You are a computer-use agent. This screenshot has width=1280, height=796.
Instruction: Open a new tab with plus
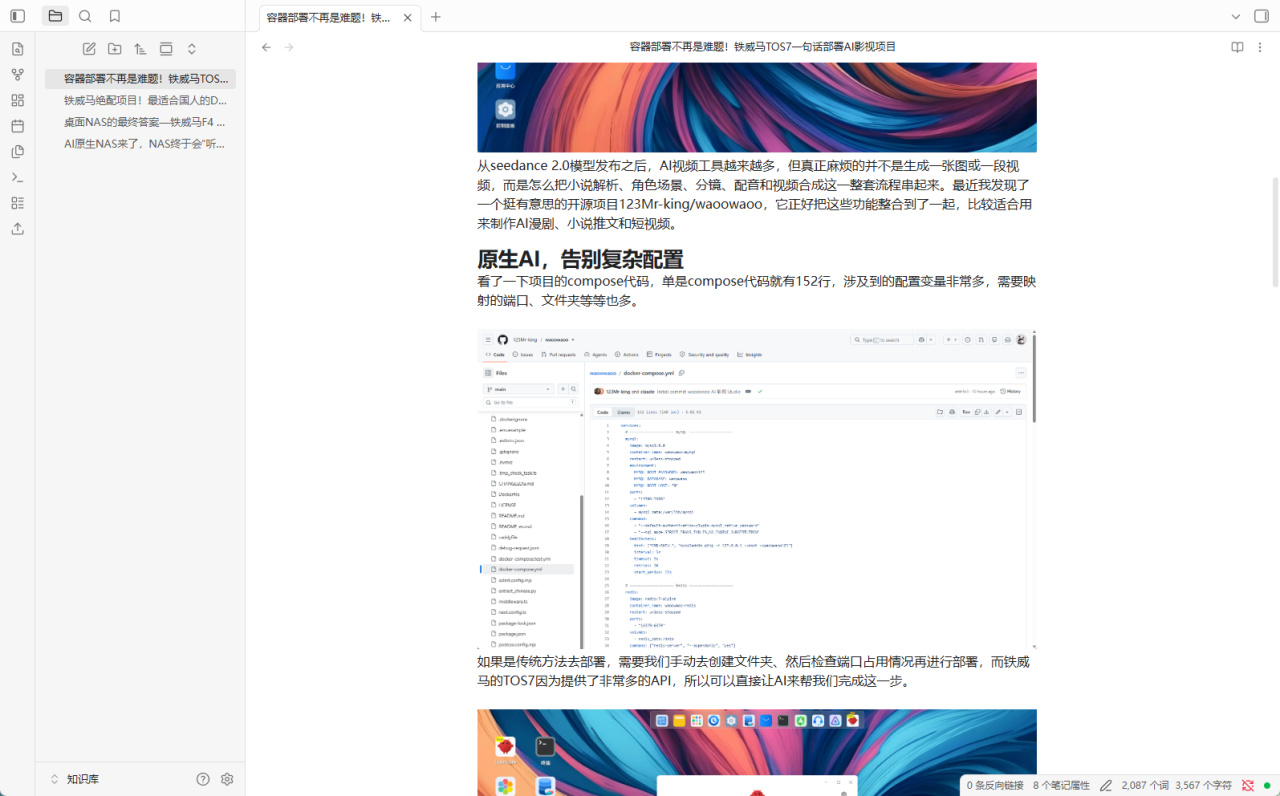(x=436, y=17)
